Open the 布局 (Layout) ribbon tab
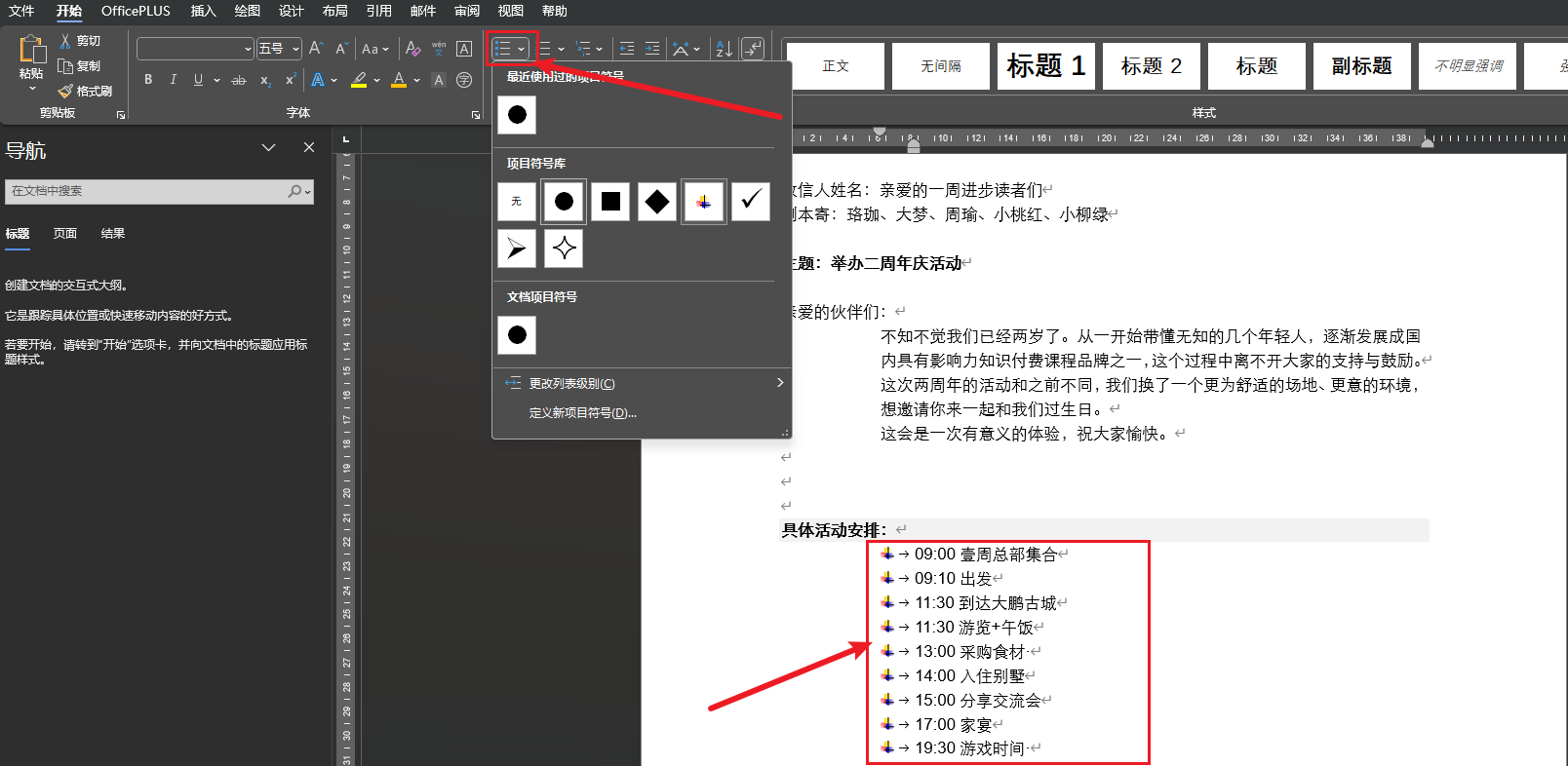 coord(334,11)
